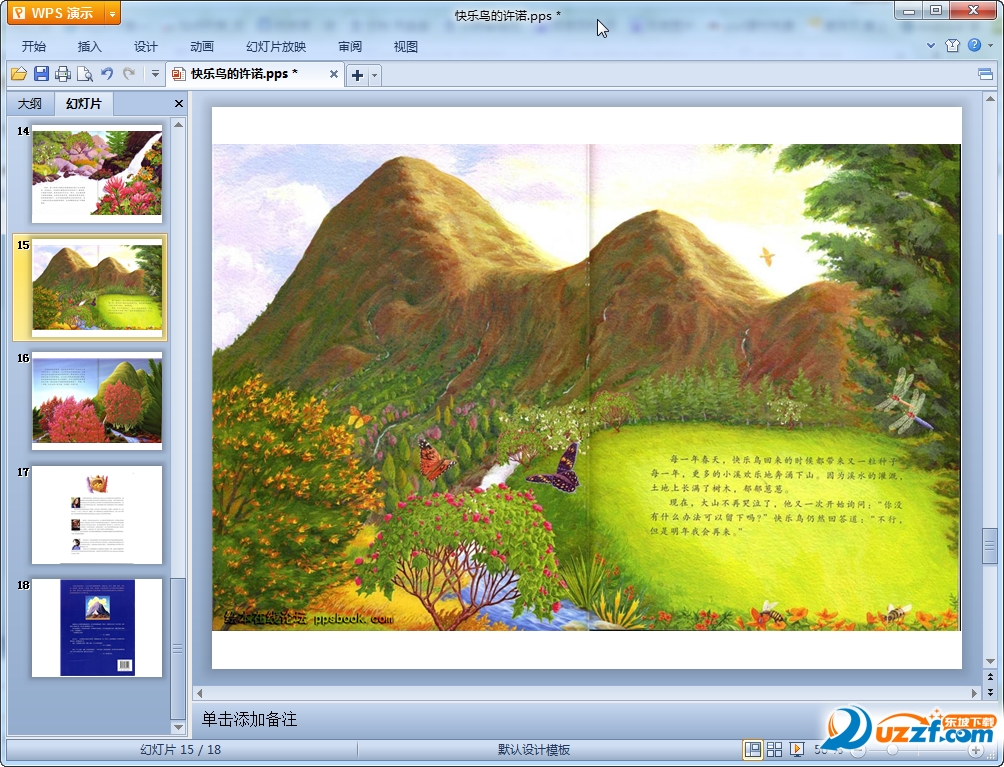This screenshot has height=767, width=1004.
Task: Switch to the 大纲 tab
Action: (30, 104)
